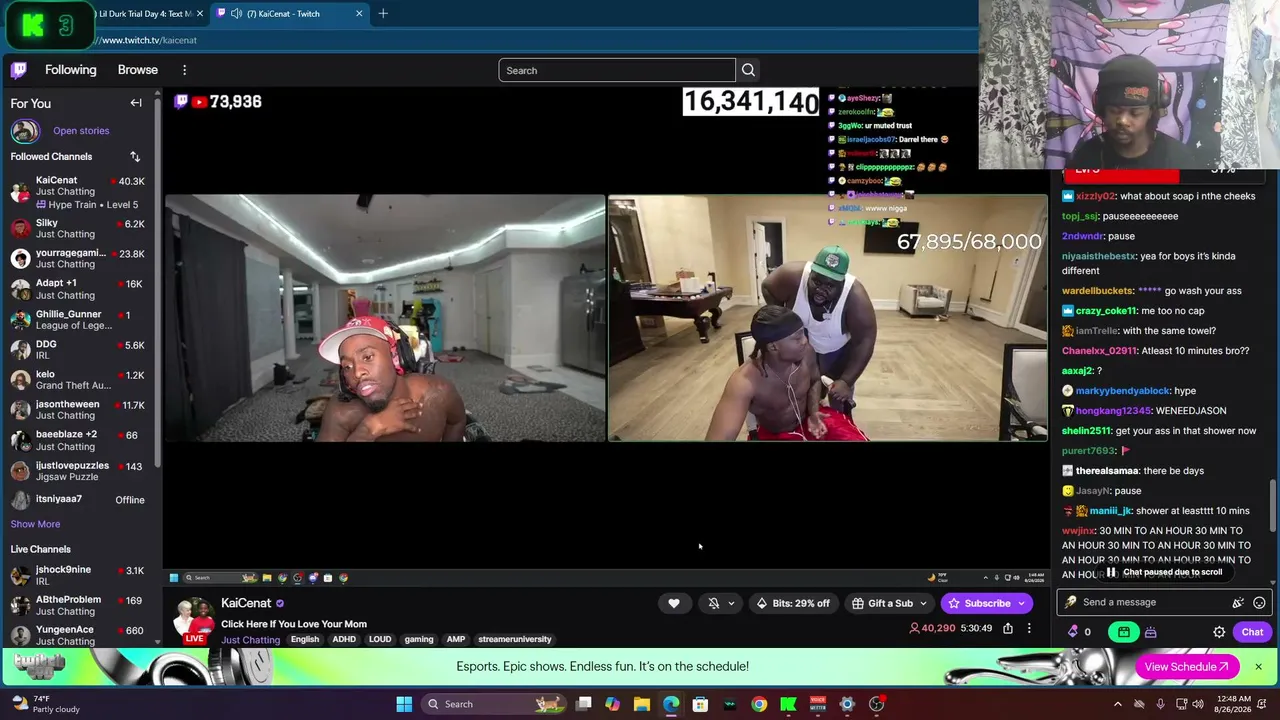Toggle notification bell for KaiCenat
The width and height of the screenshot is (1280, 720).
click(x=713, y=603)
